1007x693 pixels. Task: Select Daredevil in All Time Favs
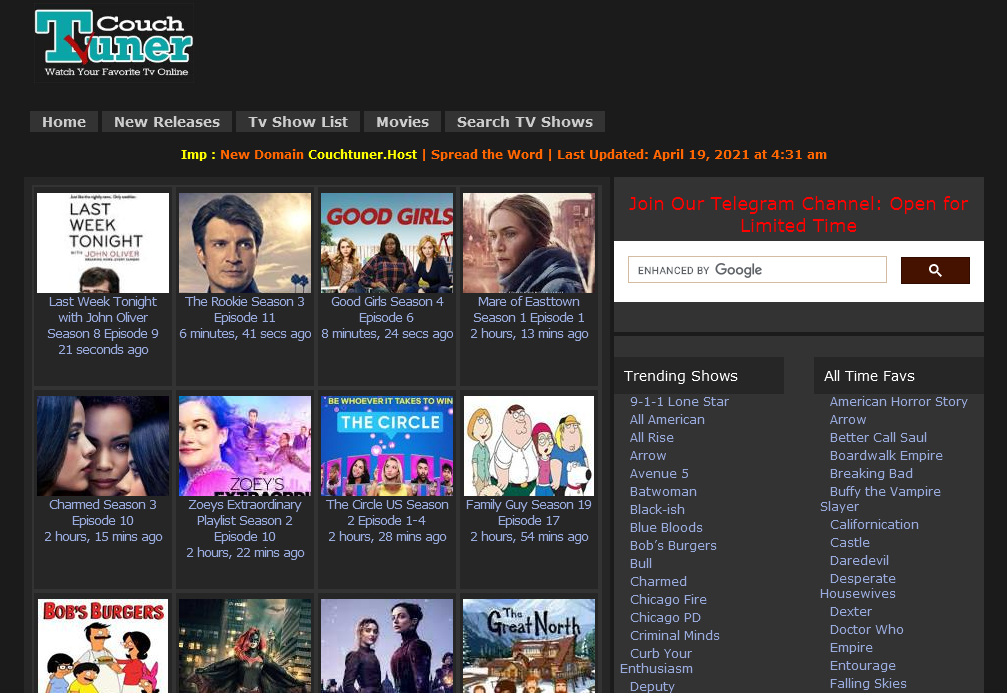[x=859, y=560]
